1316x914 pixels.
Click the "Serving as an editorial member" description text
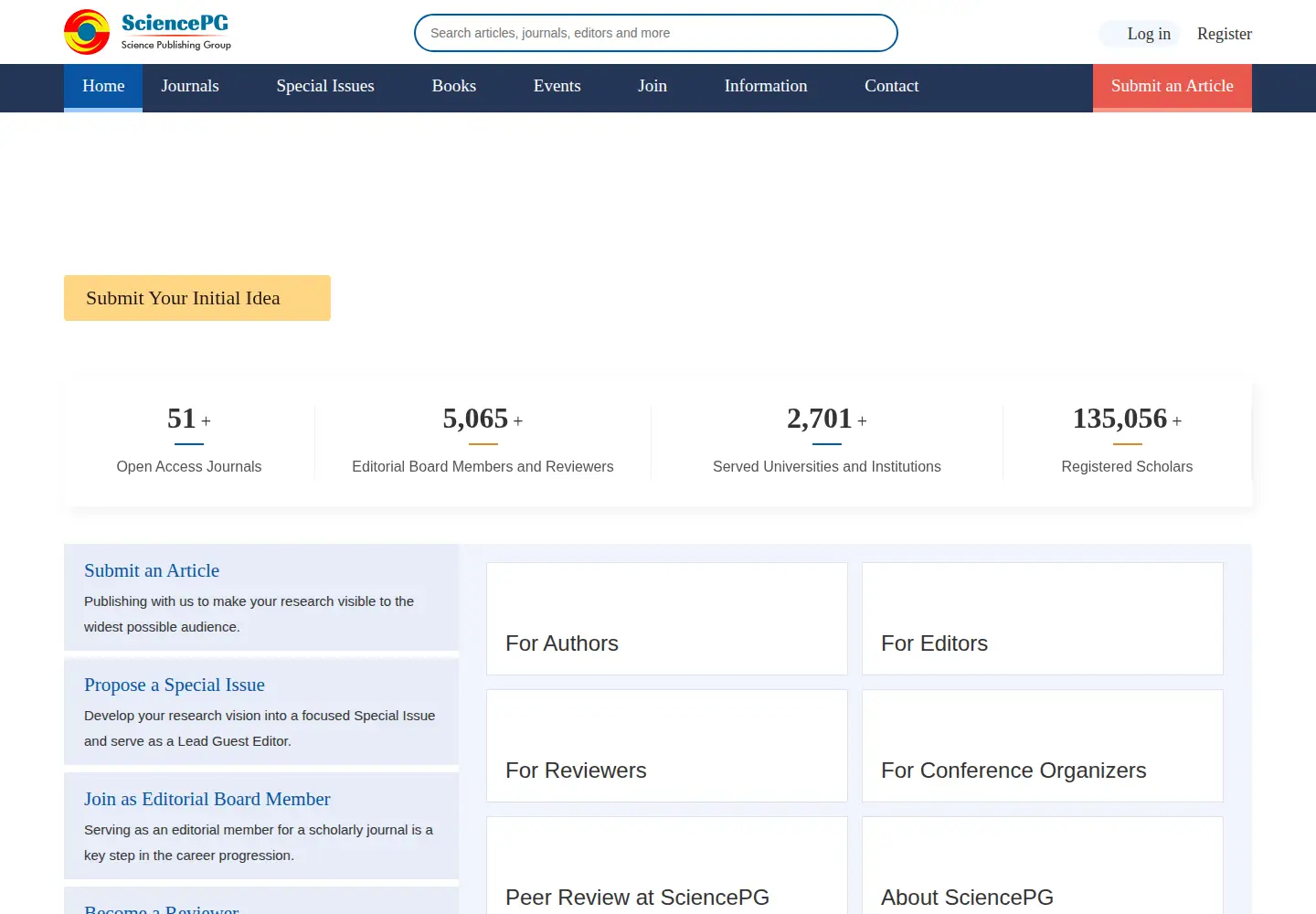coord(259,843)
